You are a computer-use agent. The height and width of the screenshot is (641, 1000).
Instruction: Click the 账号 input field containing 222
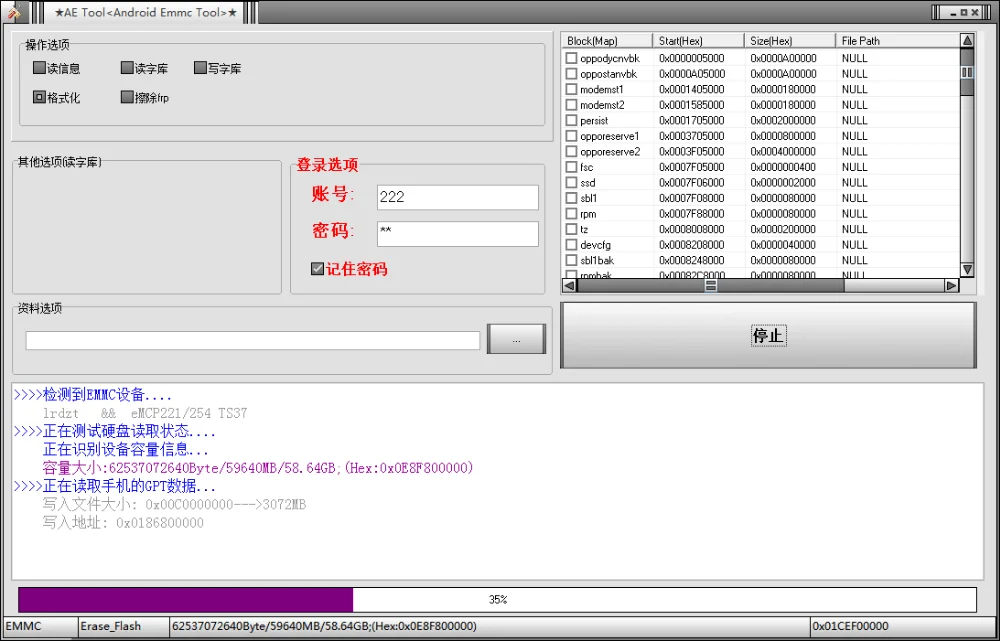pos(457,197)
